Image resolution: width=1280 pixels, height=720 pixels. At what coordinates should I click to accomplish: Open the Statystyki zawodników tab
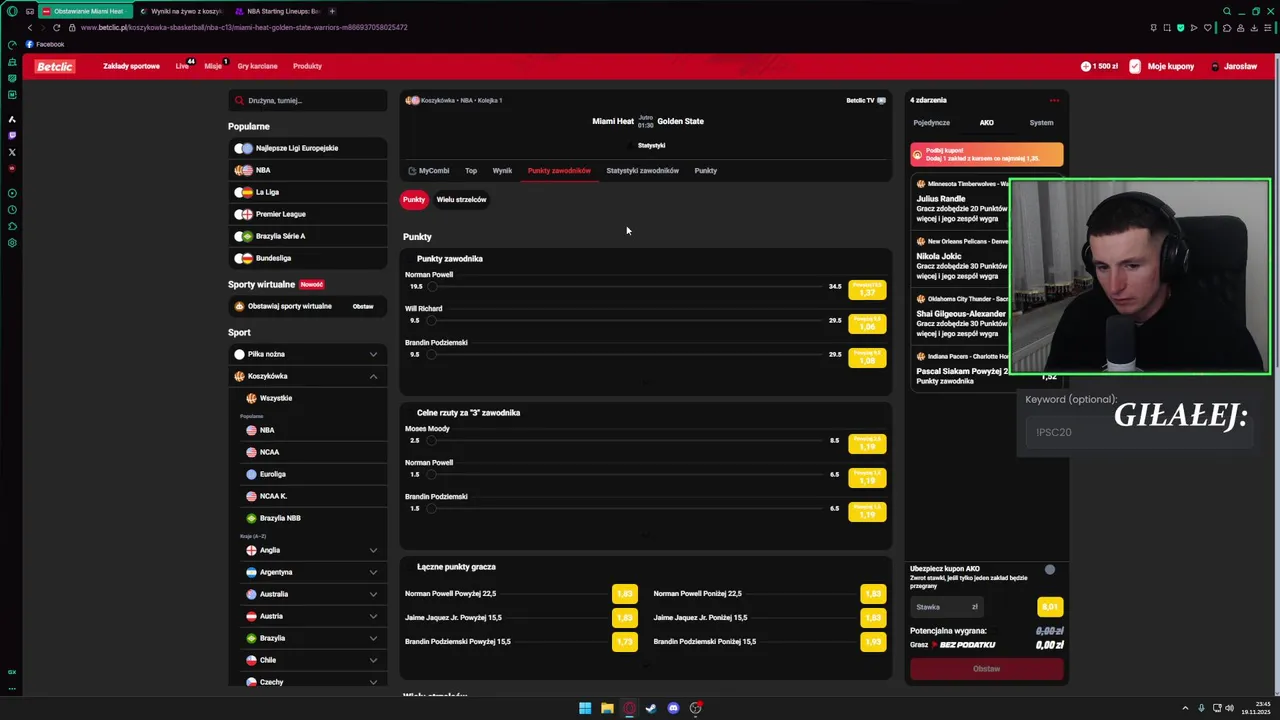[x=642, y=171]
